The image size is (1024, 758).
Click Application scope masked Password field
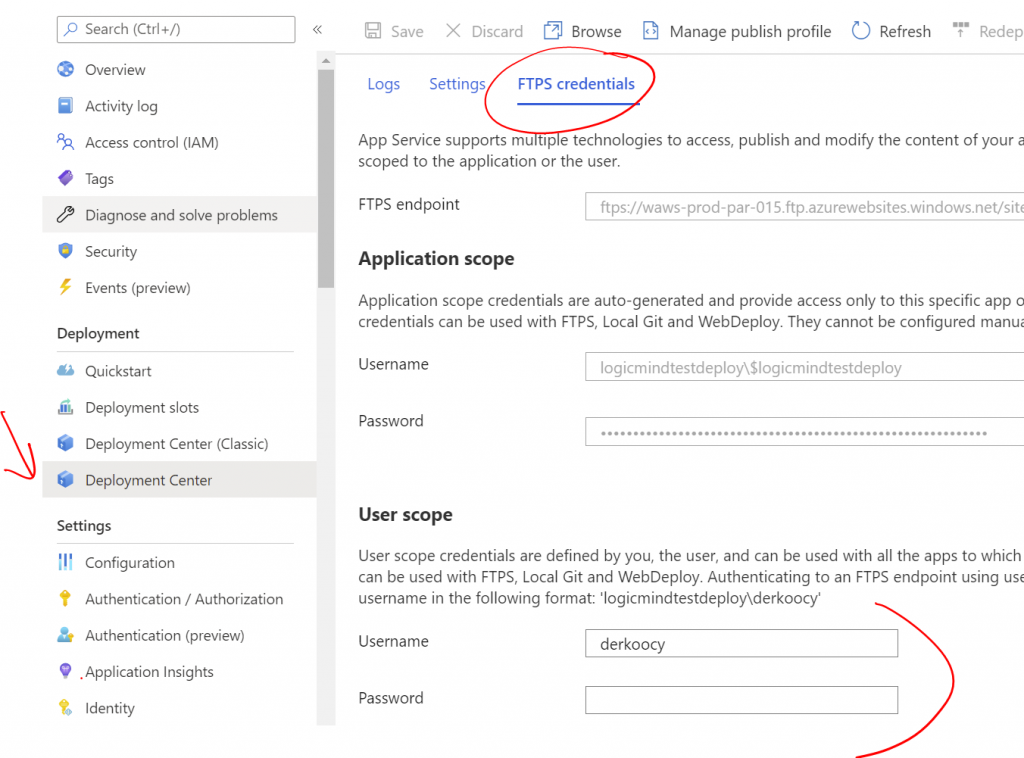click(804, 432)
